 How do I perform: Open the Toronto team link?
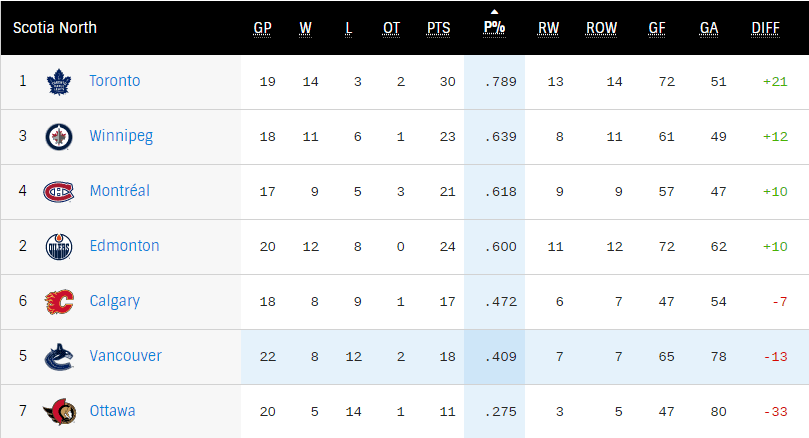pos(114,81)
